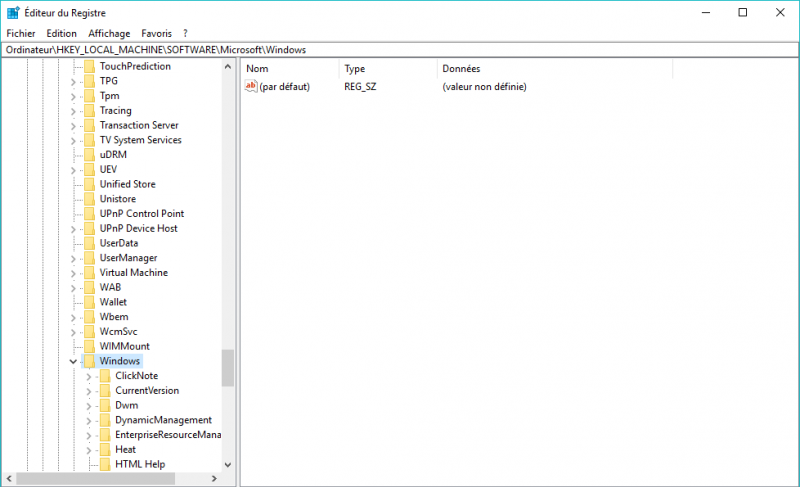Expand the CurrentVersion subkey
Image resolution: width=800 pixels, height=487 pixels.
pos(89,392)
